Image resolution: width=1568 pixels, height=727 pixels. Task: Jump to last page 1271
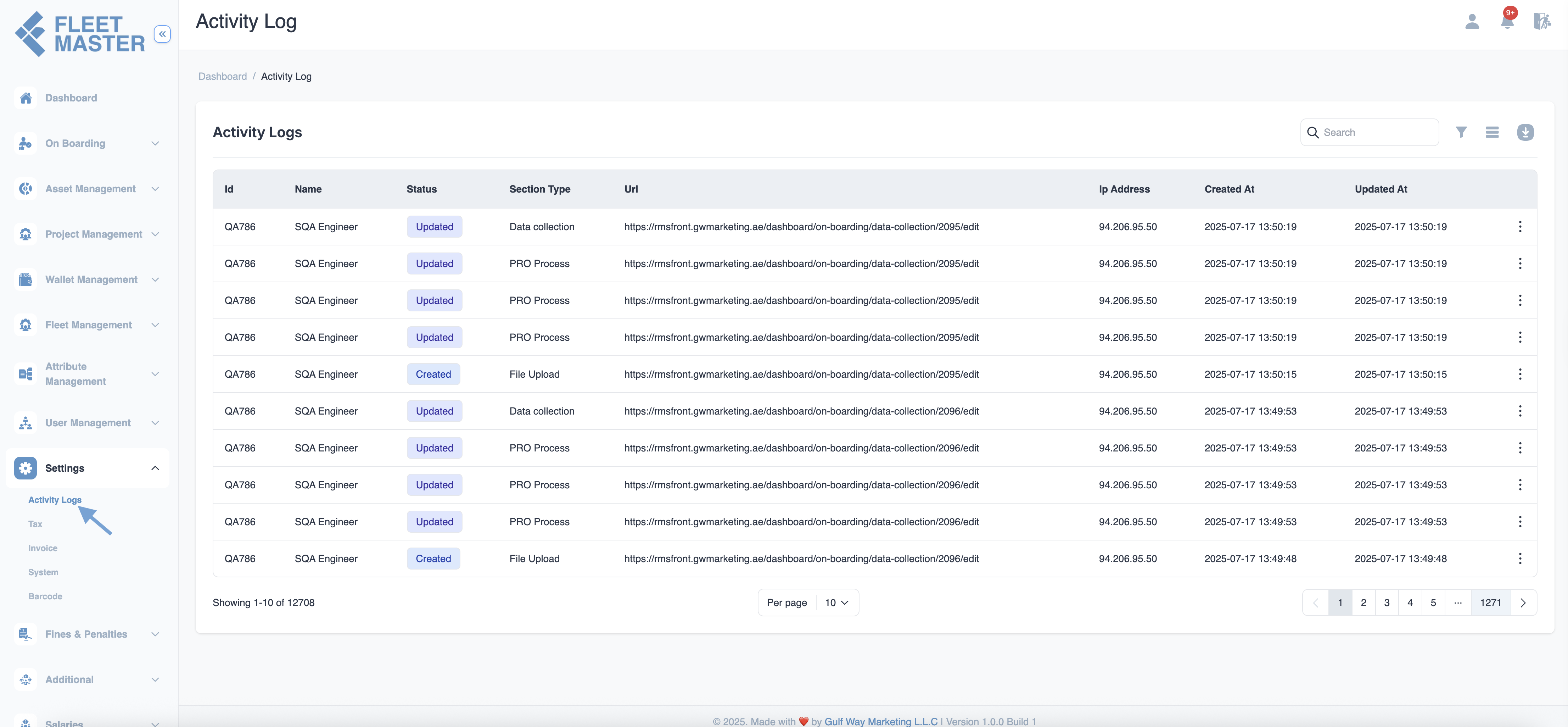(x=1491, y=603)
